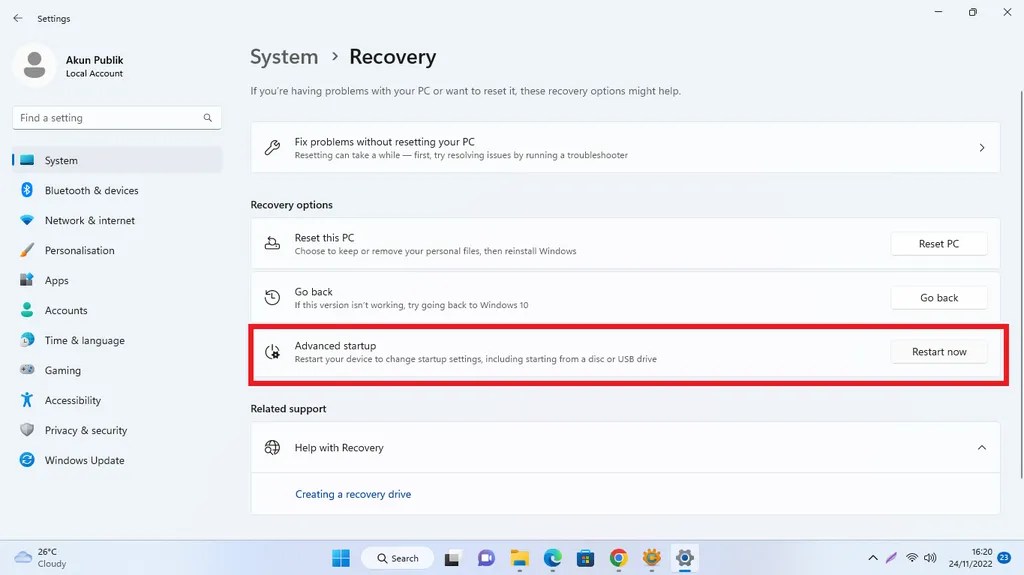The width and height of the screenshot is (1024, 575).
Task: Open the weather widget showing 26°C Cloudy
Action: pyautogui.click(x=40, y=558)
